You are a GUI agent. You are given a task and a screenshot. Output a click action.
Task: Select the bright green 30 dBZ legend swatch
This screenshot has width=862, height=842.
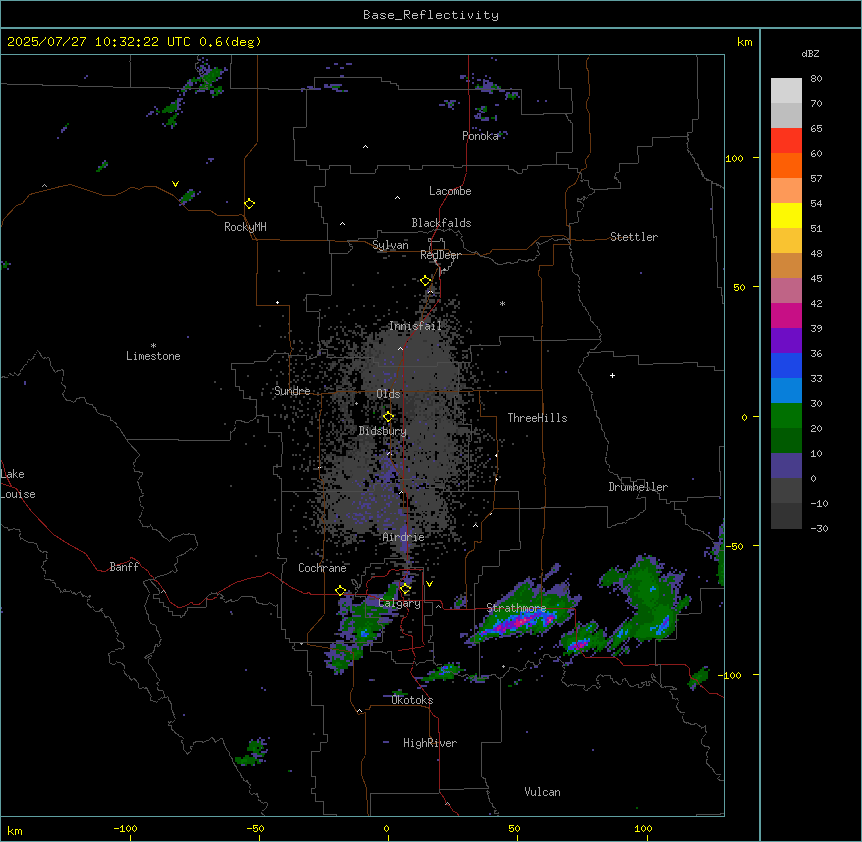[786, 416]
